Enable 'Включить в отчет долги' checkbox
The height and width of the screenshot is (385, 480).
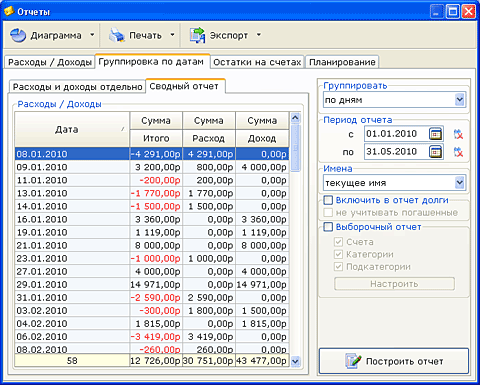pos(328,200)
